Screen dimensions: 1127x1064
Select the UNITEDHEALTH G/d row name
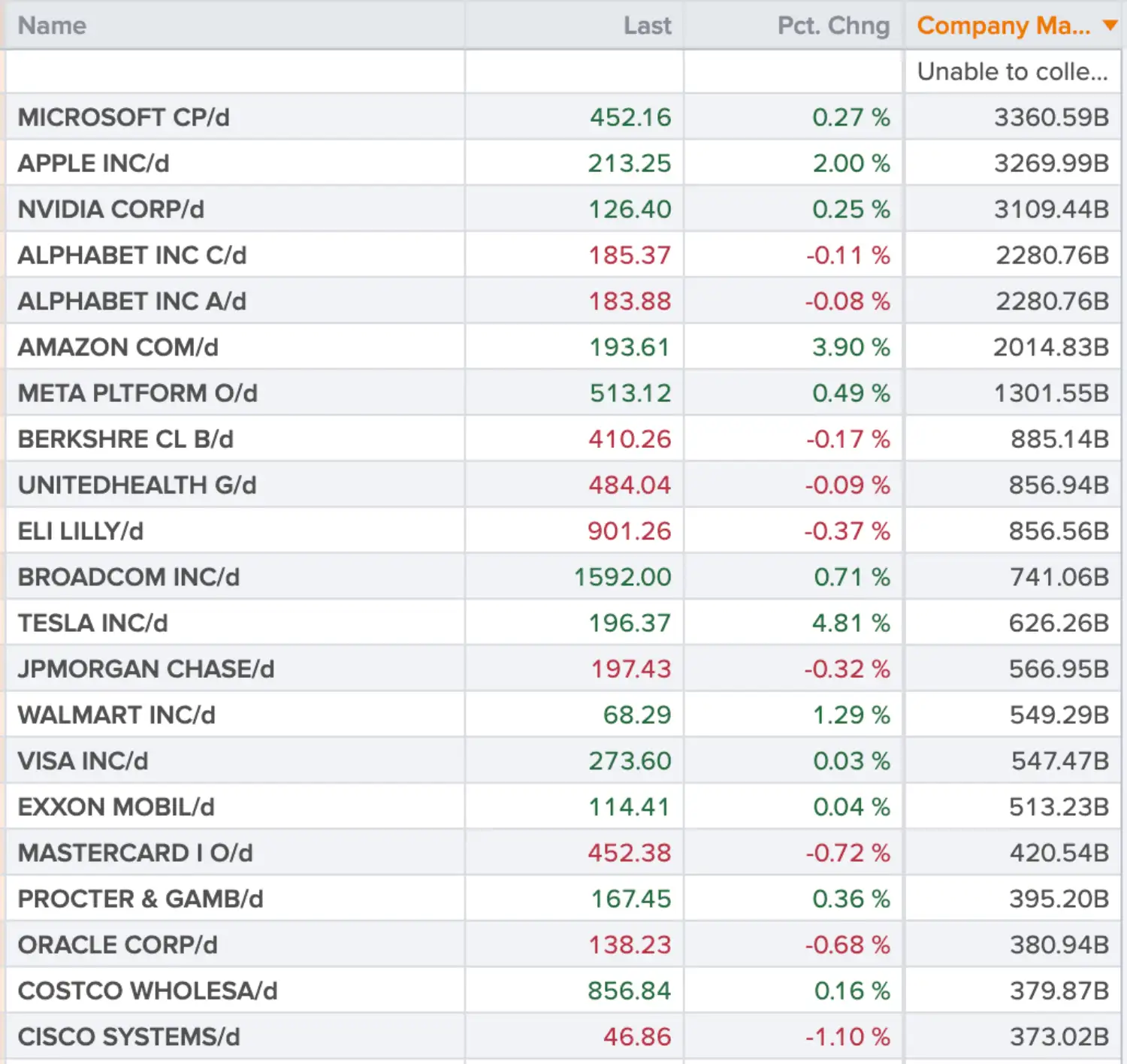137,485
